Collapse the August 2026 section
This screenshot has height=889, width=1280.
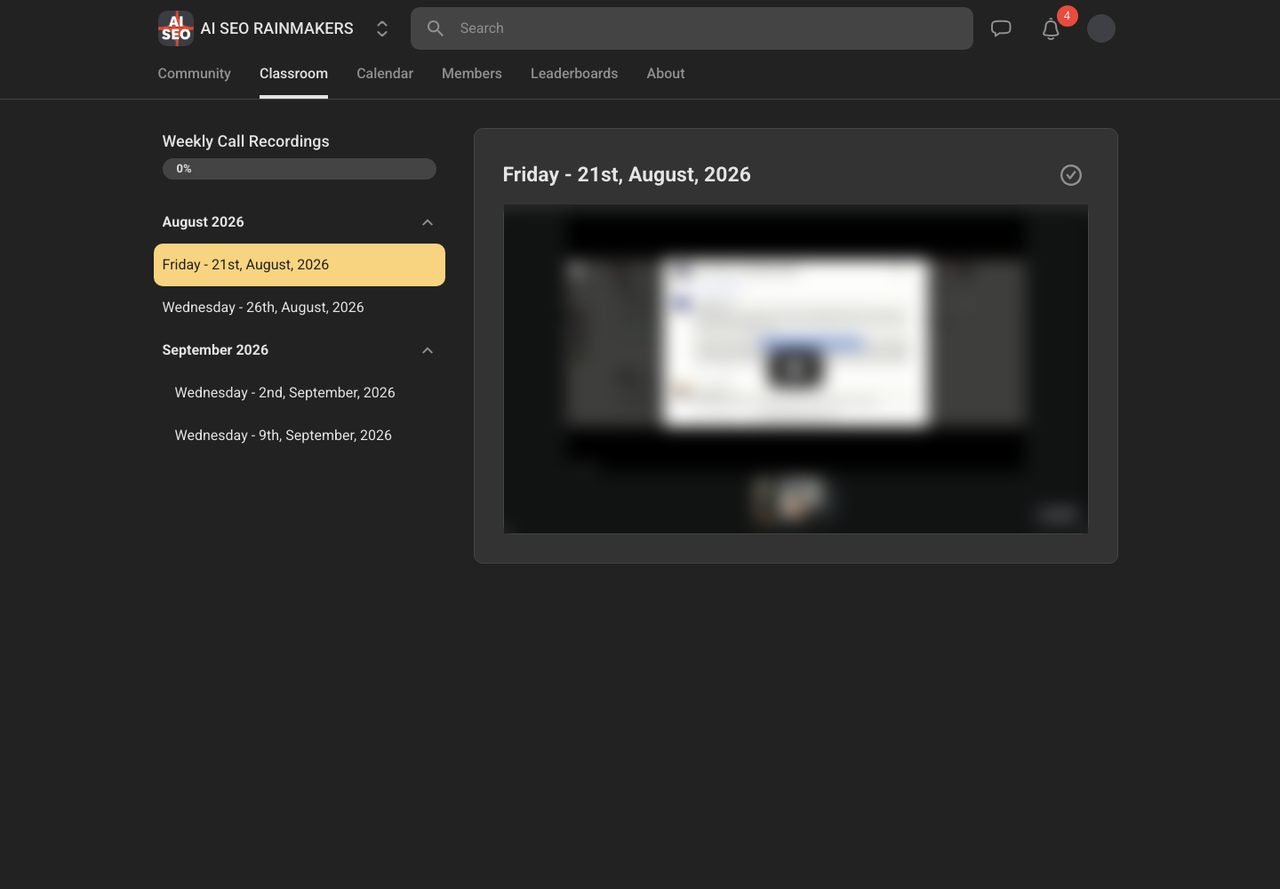(427, 222)
